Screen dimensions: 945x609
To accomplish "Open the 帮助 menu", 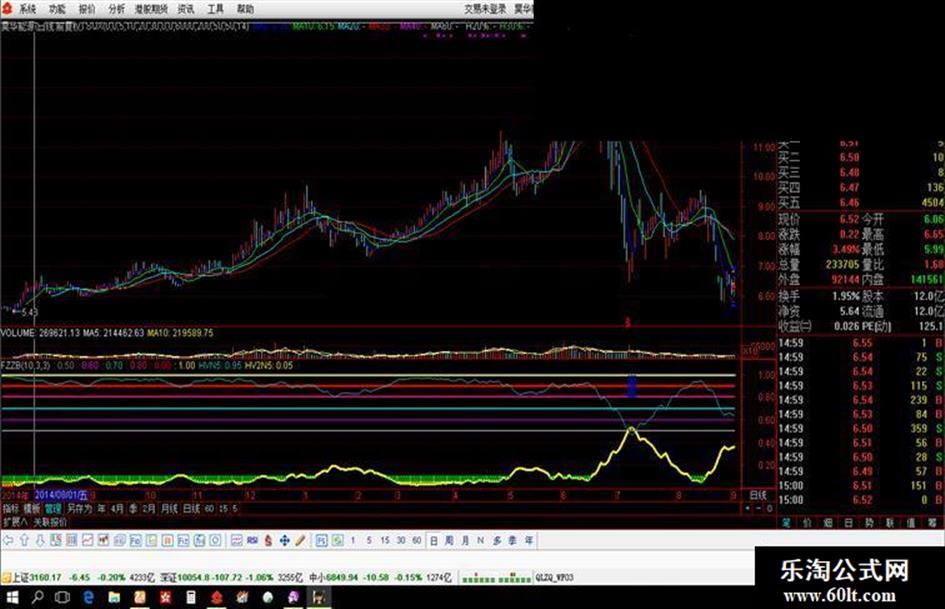I will coord(245,9).
